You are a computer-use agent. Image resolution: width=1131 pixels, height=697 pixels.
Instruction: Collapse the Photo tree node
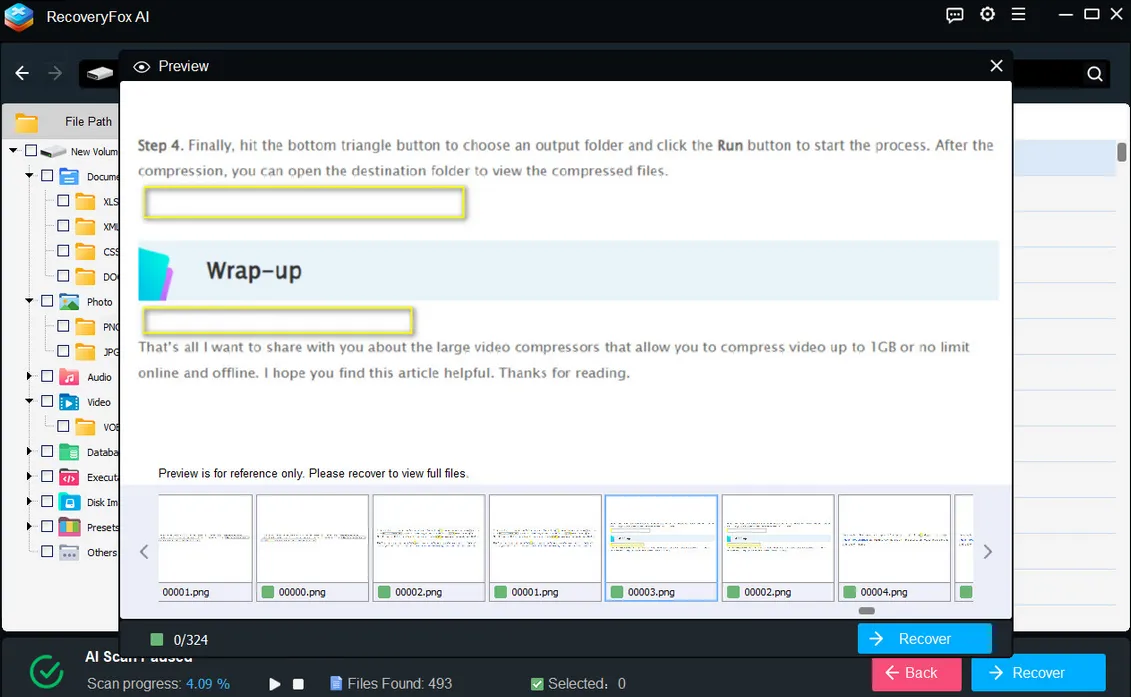30,301
